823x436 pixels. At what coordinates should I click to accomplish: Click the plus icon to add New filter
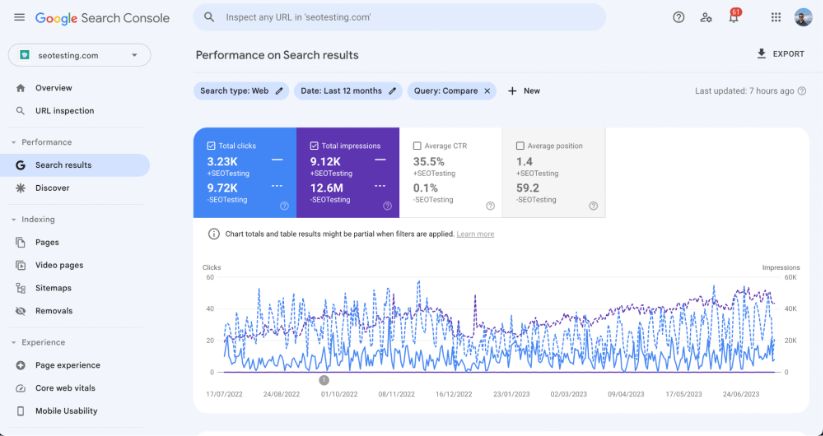click(x=512, y=91)
